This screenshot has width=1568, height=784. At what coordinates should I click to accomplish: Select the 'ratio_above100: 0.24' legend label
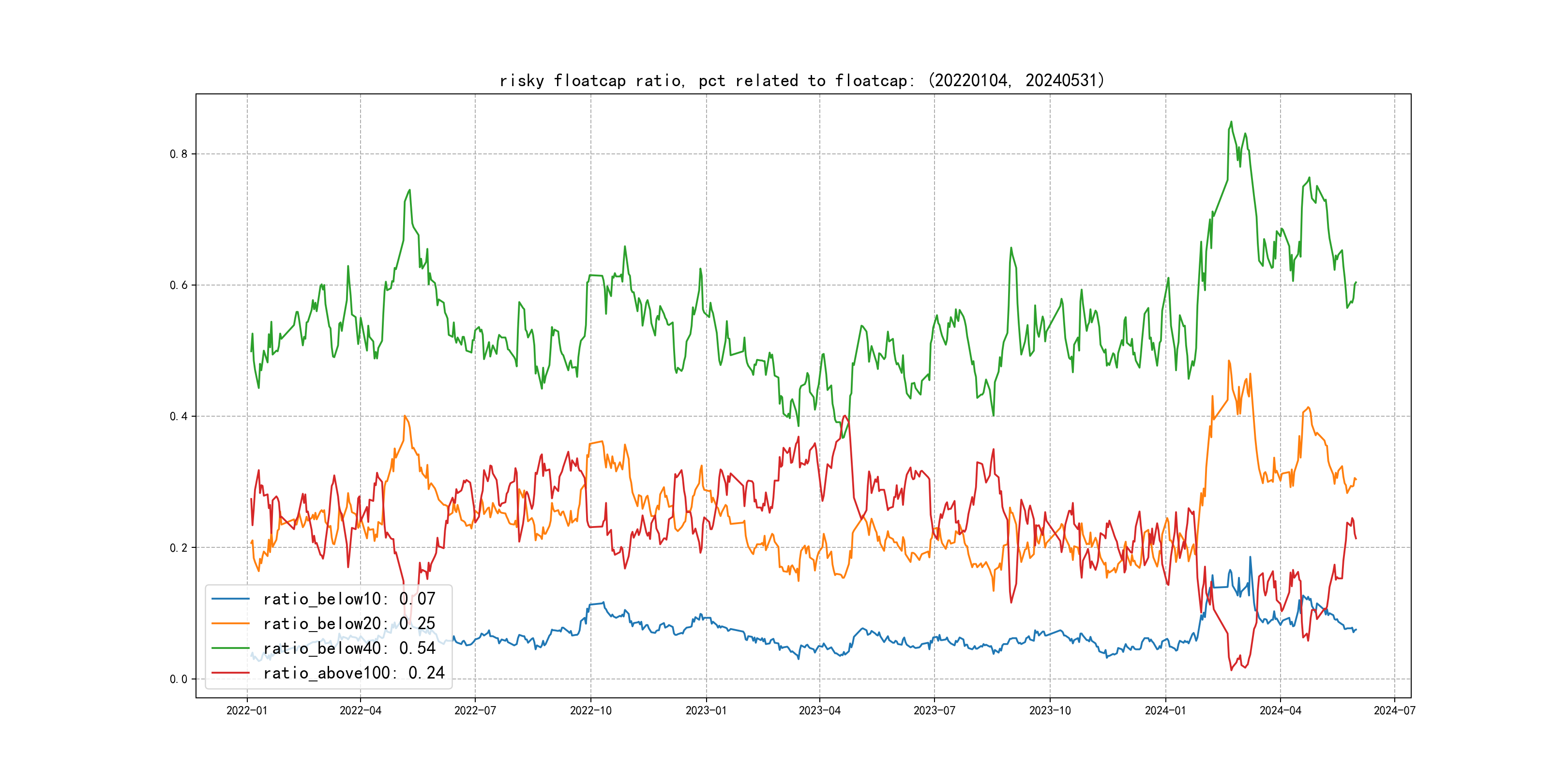click(354, 673)
